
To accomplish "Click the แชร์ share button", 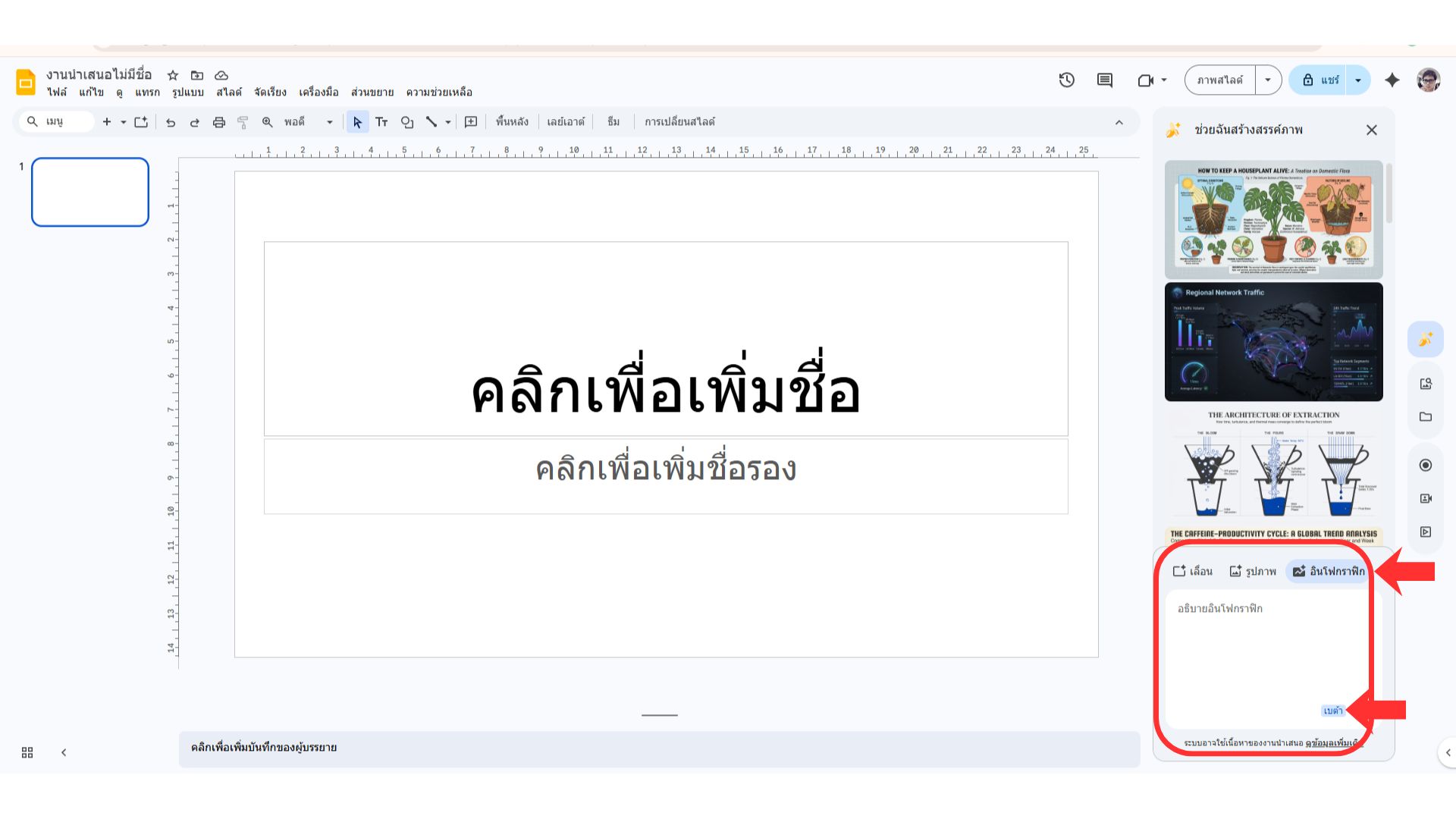I will click(x=1322, y=80).
